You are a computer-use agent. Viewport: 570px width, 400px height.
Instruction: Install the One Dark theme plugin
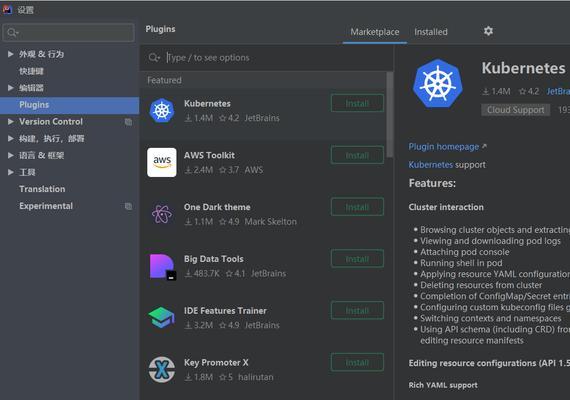tap(357, 207)
